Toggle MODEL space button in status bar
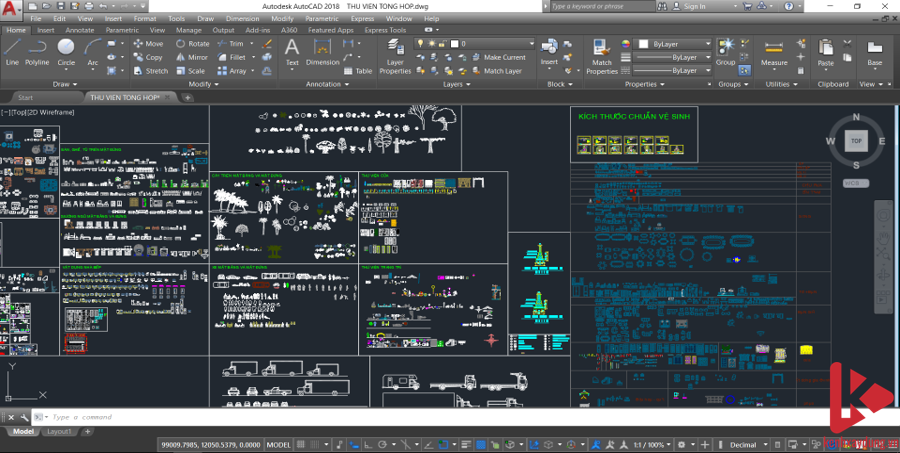The image size is (900, 453). (279, 444)
